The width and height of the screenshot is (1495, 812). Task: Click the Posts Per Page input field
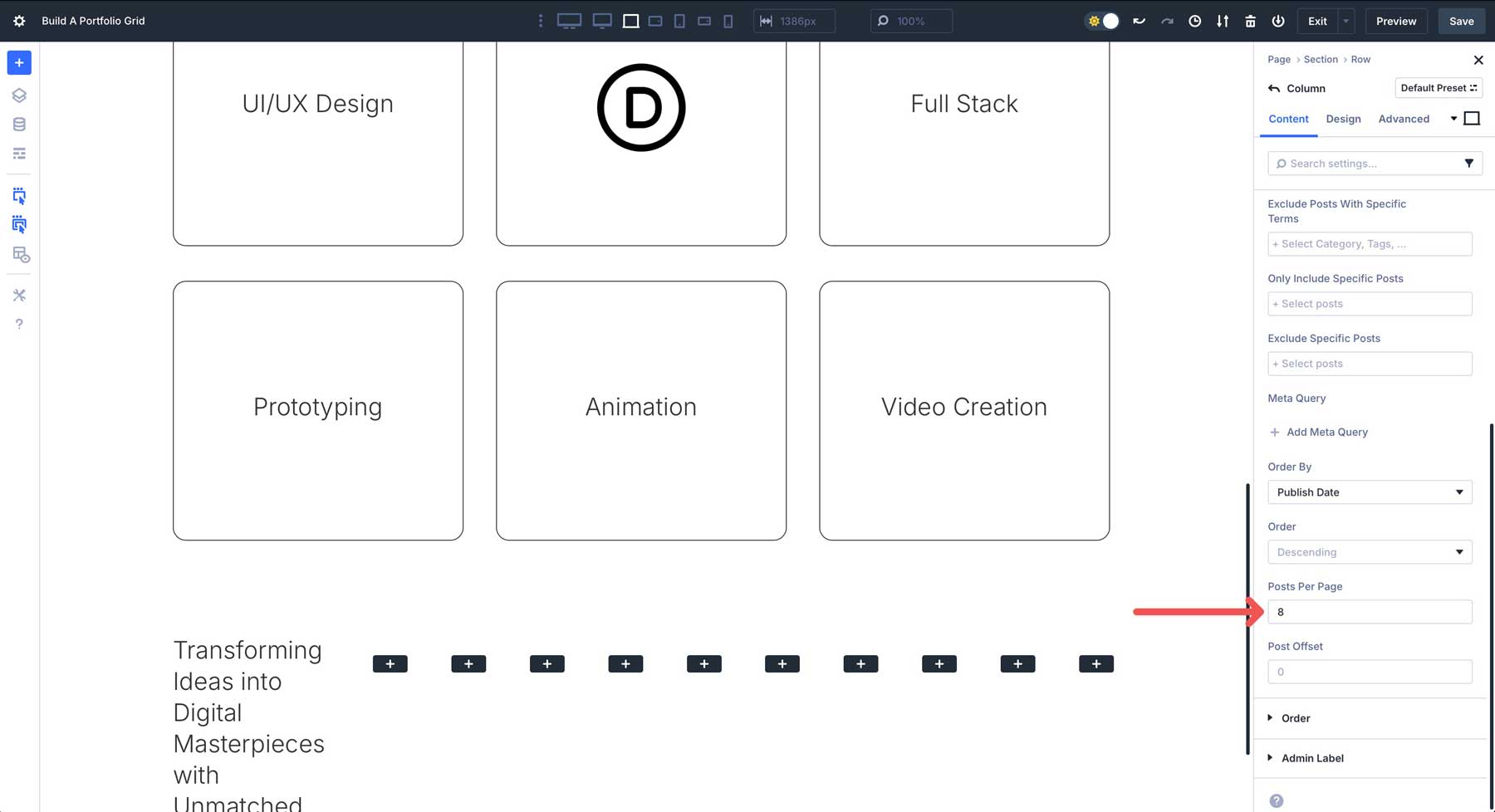[1369, 612]
